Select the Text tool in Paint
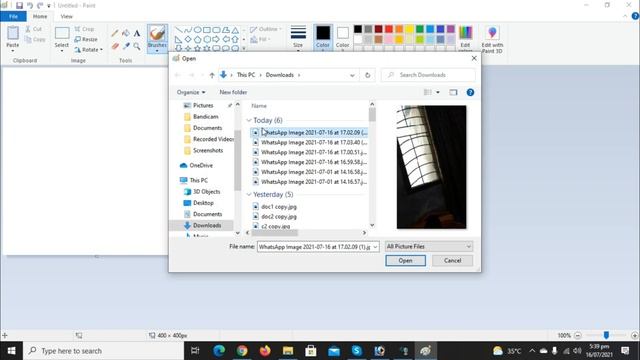This screenshot has width=640, height=360. click(x=137, y=33)
